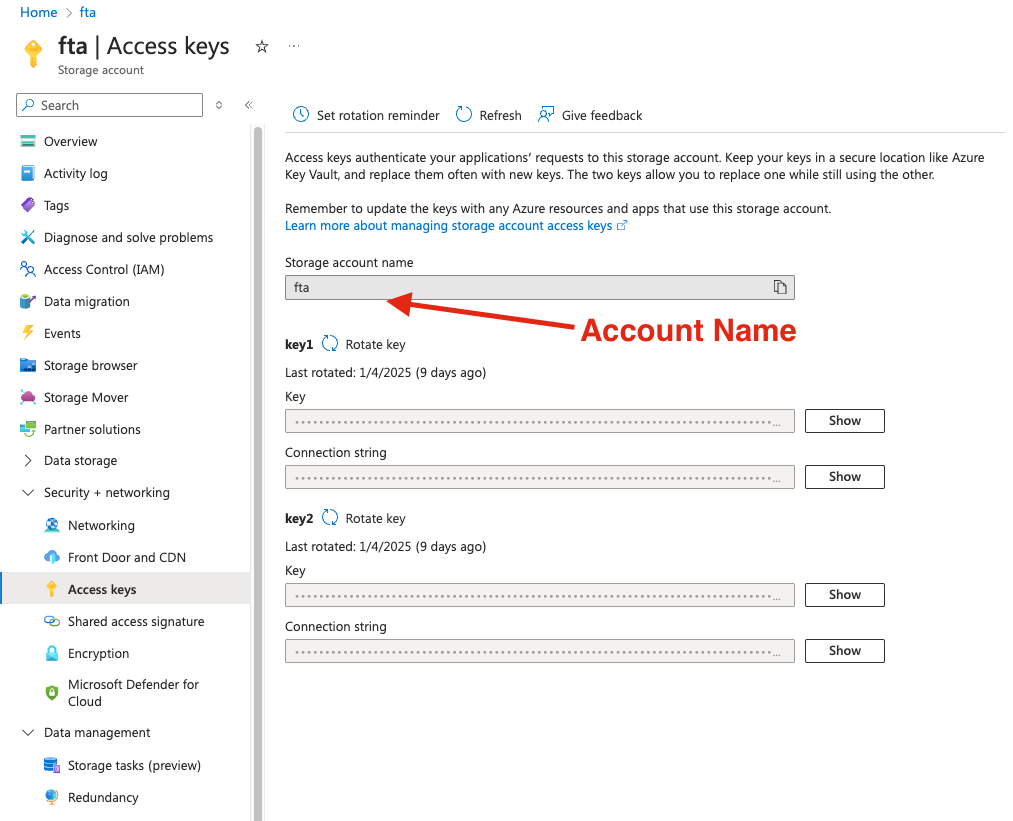Copy the storage account name to clipboard
The width and height of the screenshot is (1013, 821).
(780, 287)
